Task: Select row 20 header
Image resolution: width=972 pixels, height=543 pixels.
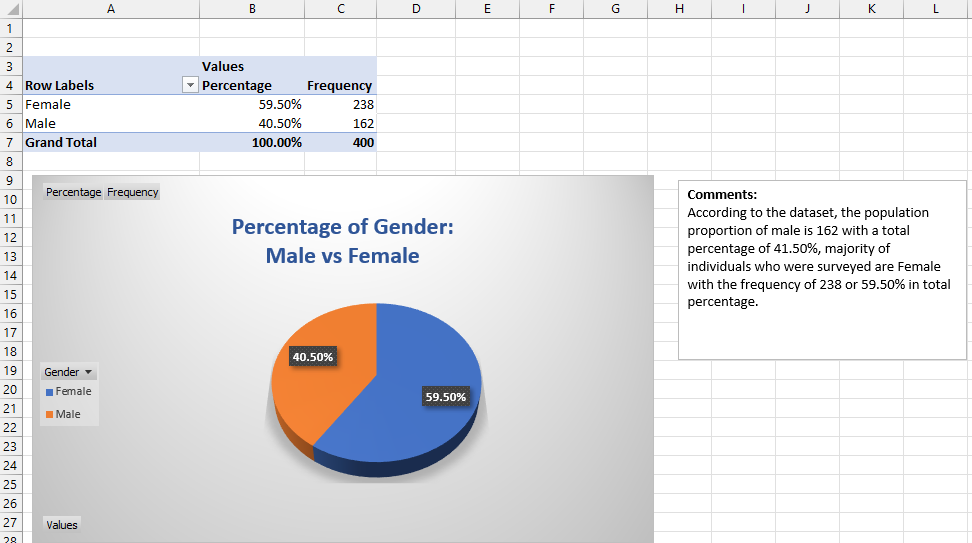Action: point(11,390)
